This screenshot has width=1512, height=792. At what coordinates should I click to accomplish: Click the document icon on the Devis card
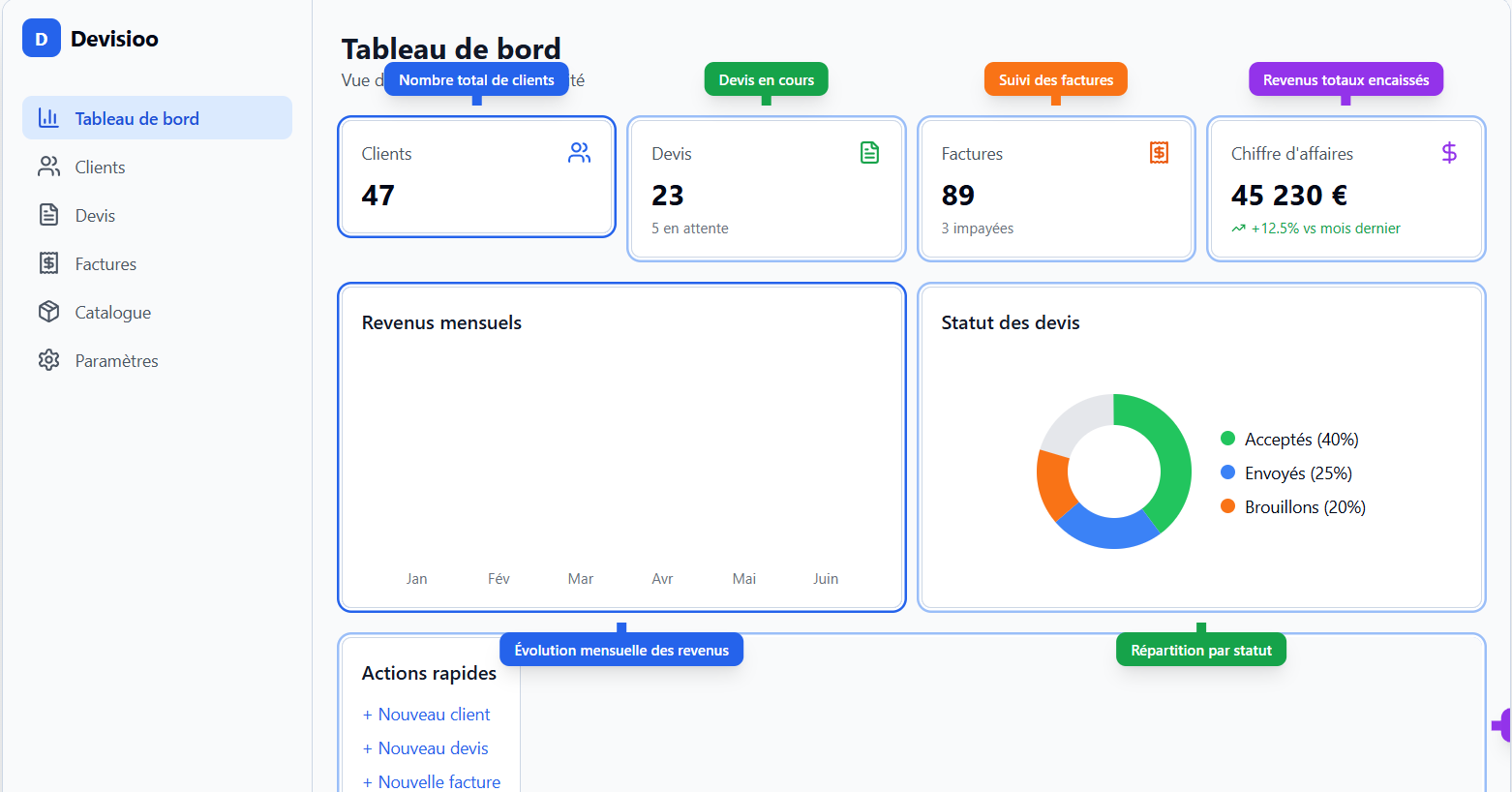pyautogui.click(x=868, y=152)
